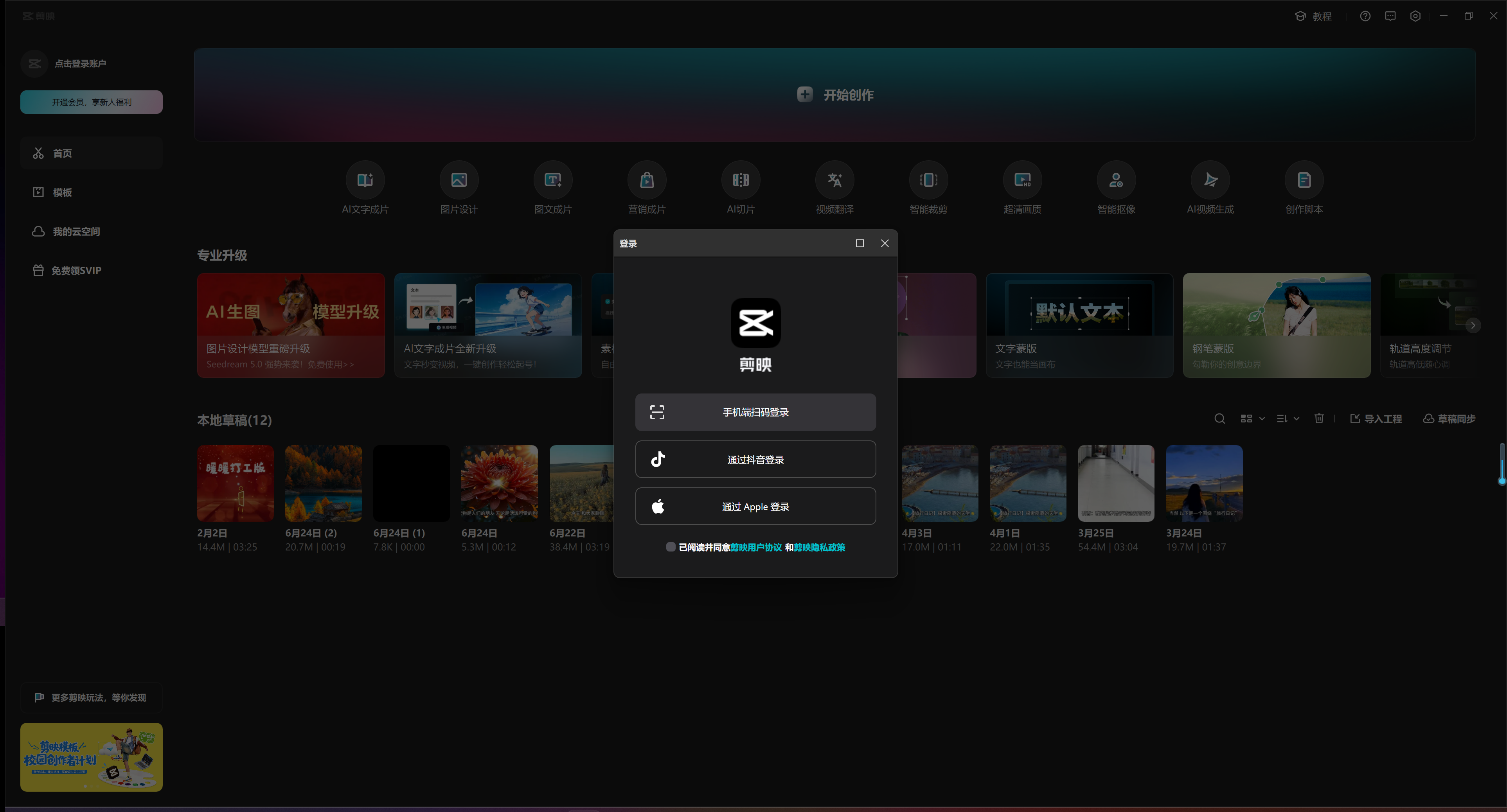Click the 超清画质 HD quality icon
Viewport: 1507px width, 812px height.
click(1022, 180)
